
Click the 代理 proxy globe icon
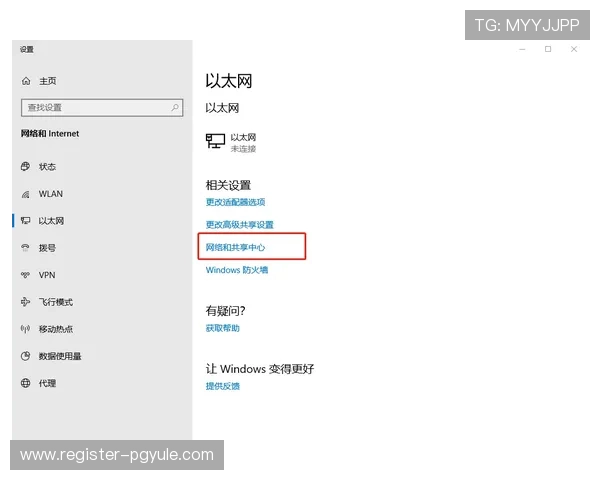point(25,383)
